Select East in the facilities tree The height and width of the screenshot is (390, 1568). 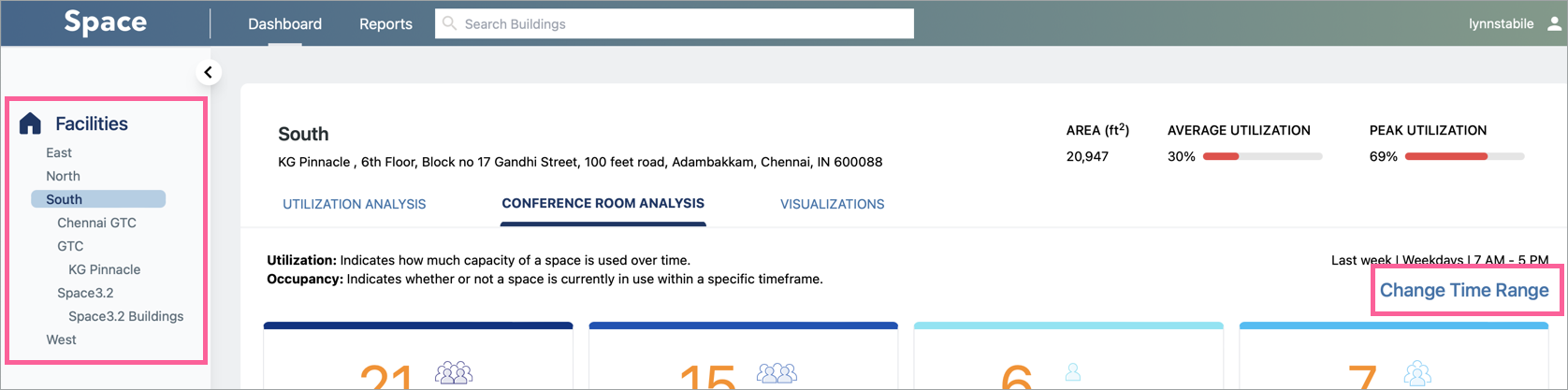(59, 152)
